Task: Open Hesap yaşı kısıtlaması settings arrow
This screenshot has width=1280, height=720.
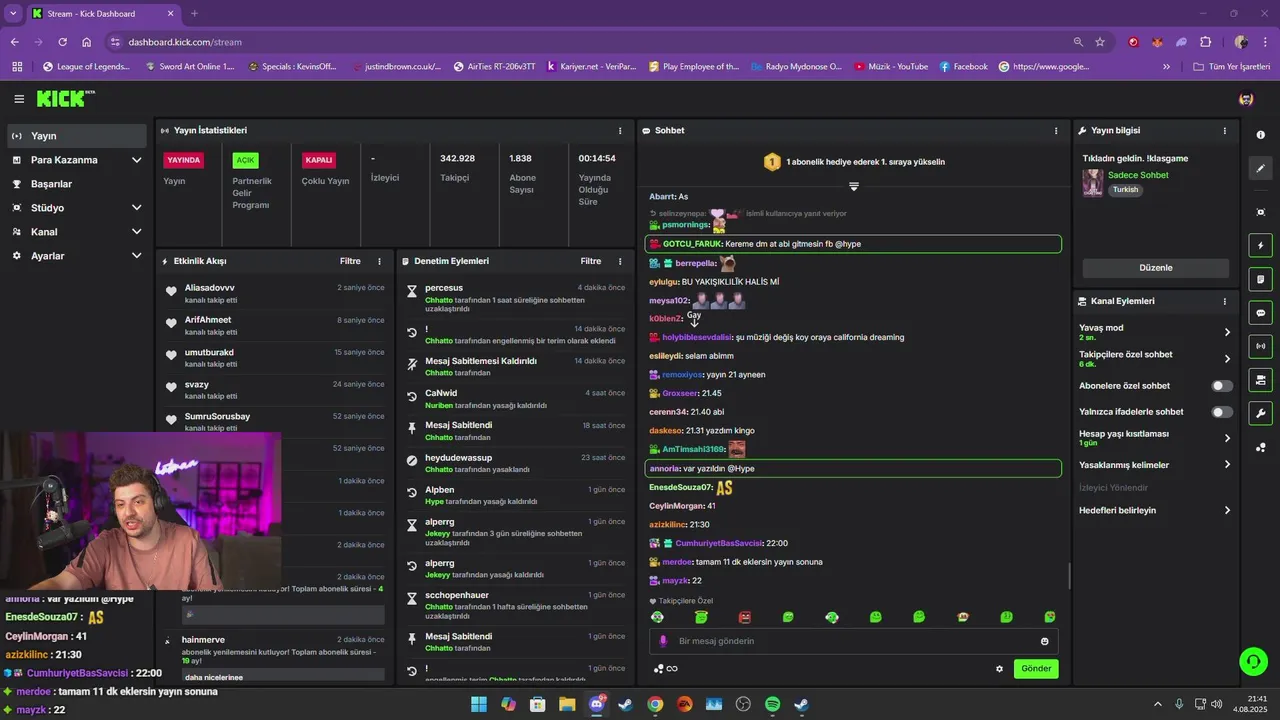Action: pos(1227,438)
